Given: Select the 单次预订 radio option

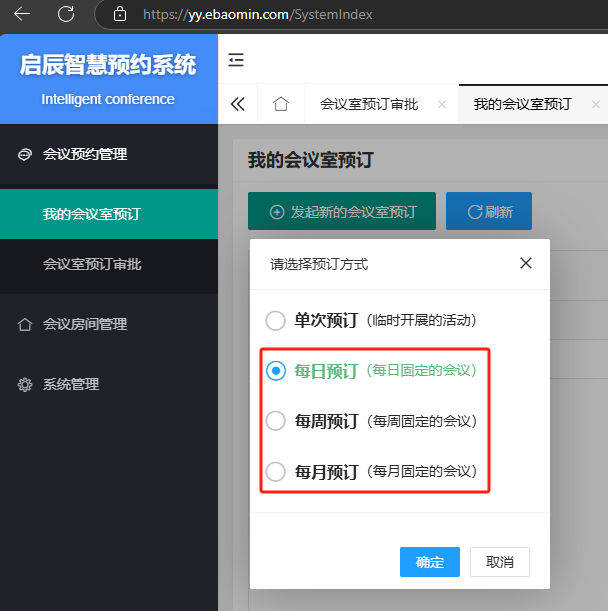Looking at the screenshot, I should click(275, 321).
